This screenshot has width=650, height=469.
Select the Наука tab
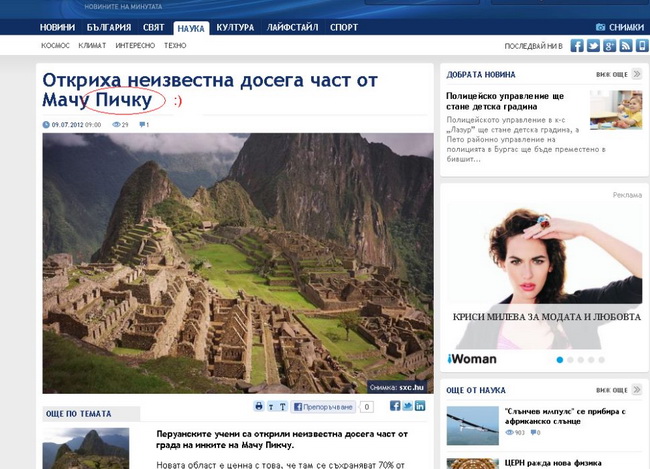(191, 28)
